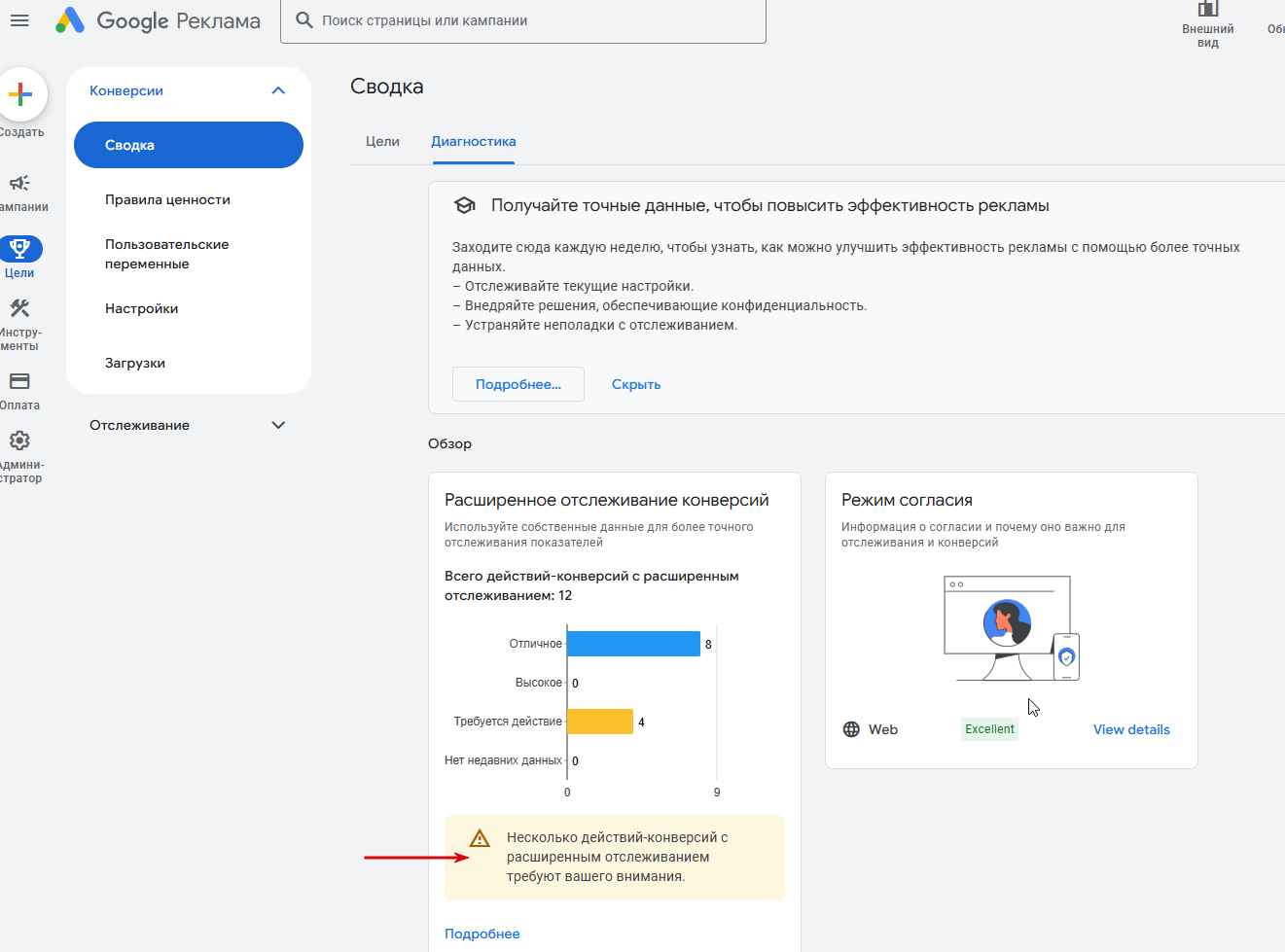
Task: Click Скрыть to hide the banner
Action: 636,384
